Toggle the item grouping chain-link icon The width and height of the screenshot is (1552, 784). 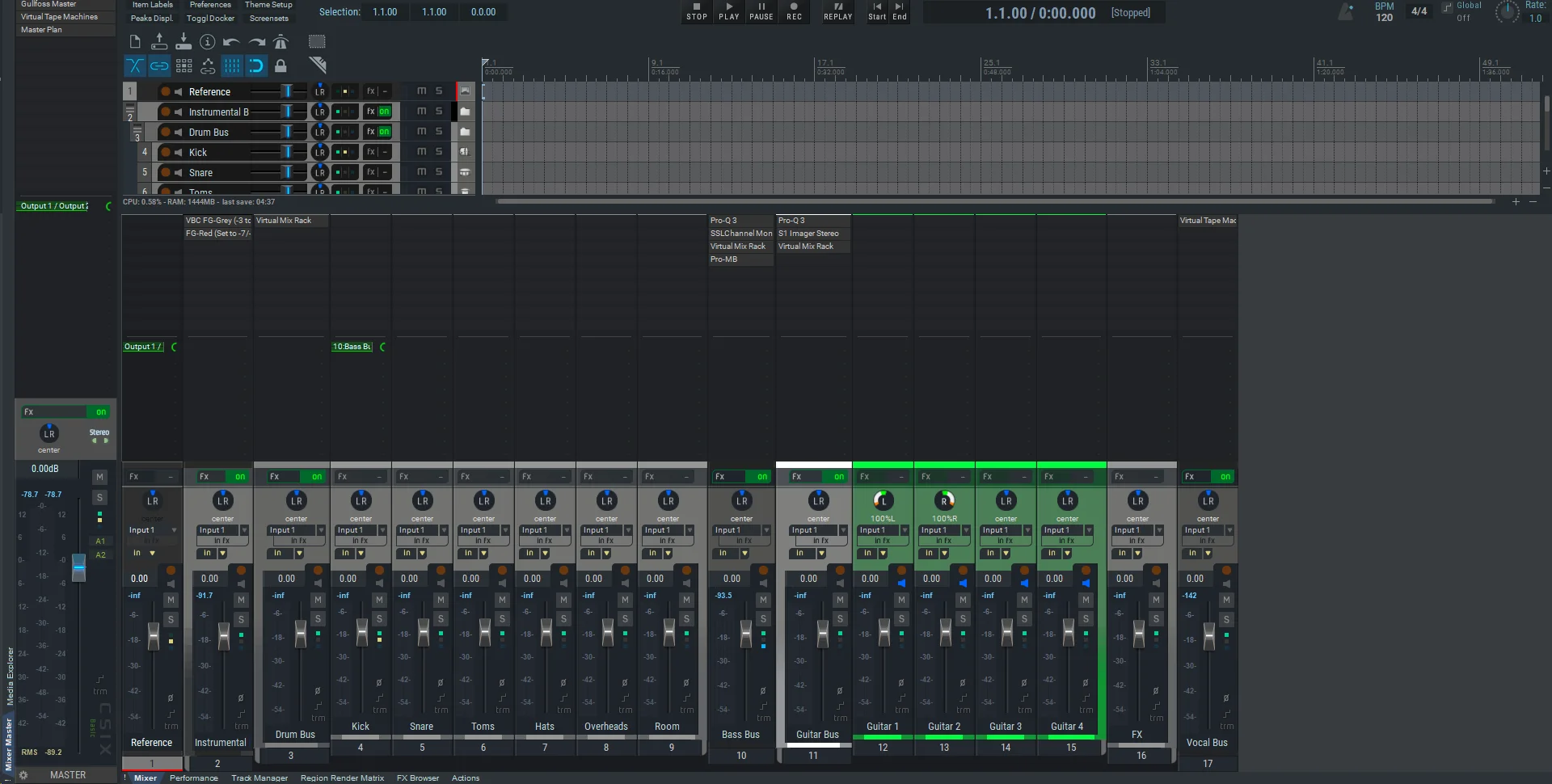point(159,65)
